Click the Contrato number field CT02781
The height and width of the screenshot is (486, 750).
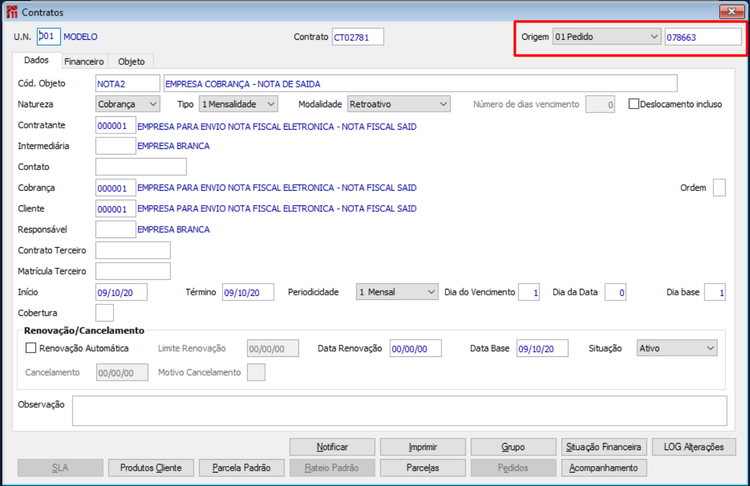click(358, 37)
